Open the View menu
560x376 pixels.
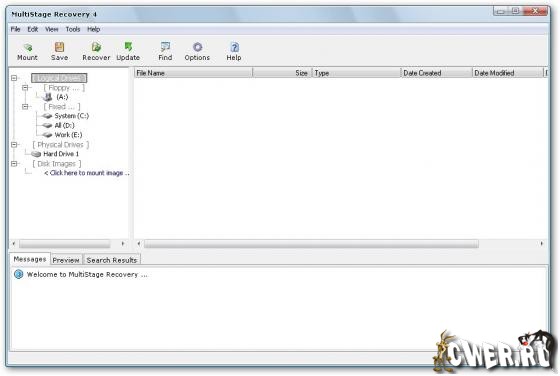click(x=51, y=29)
